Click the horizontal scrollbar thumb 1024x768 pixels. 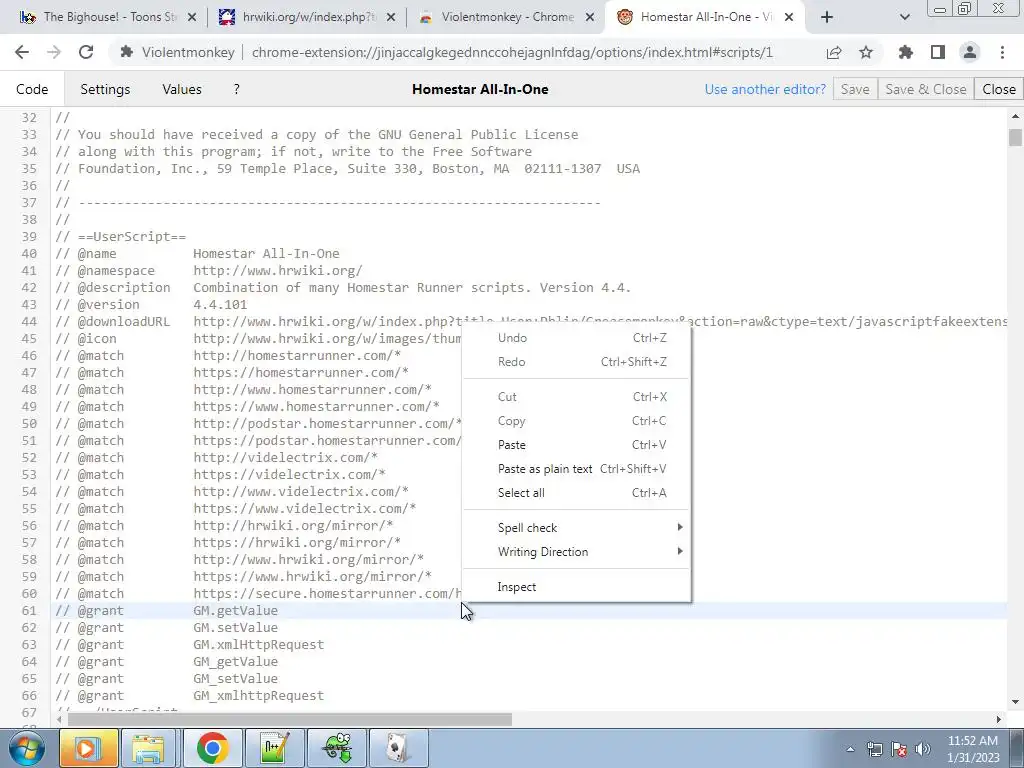click(x=290, y=719)
